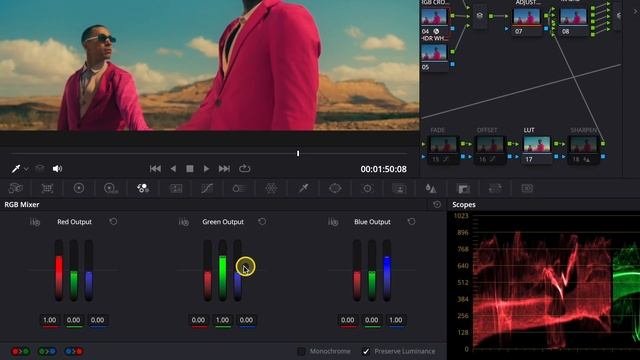640x360 pixels.
Task: Reset the entire RGB Mixer palette
Action: [x=437, y=204]
